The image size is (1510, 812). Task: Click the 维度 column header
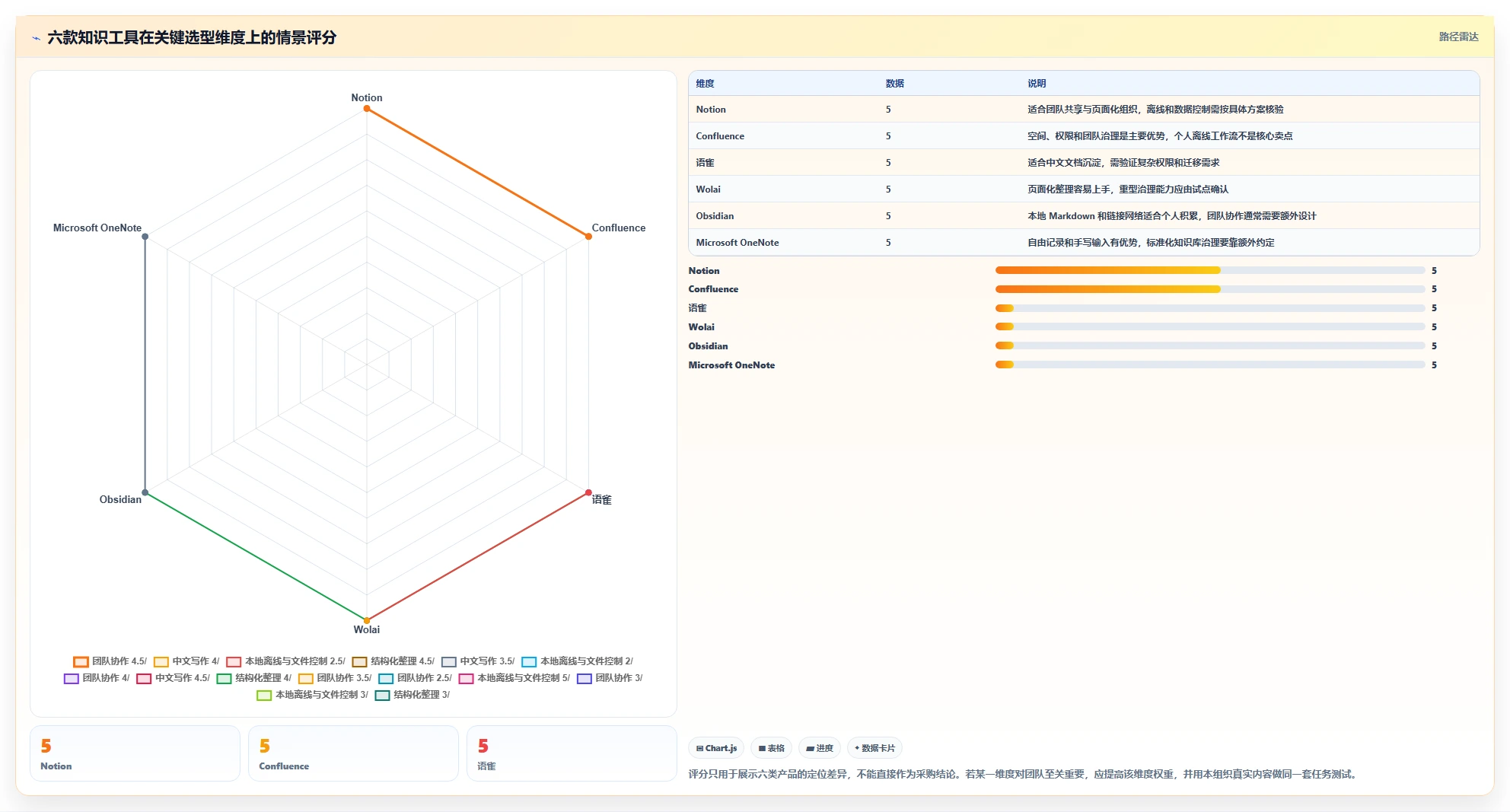705,84
